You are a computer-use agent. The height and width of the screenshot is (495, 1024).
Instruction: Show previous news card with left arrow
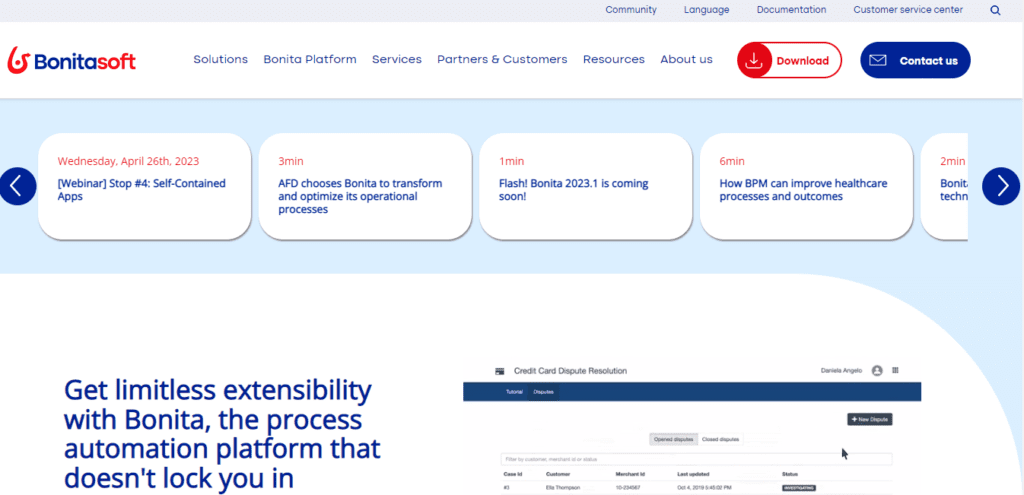tap(18, 186)
